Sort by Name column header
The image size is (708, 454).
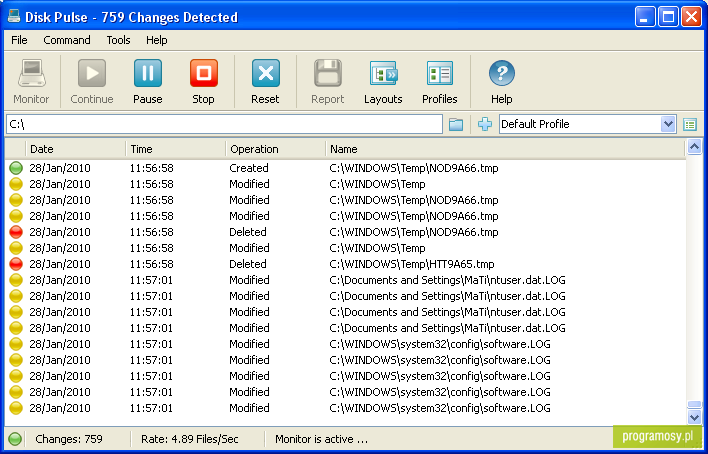505,149
